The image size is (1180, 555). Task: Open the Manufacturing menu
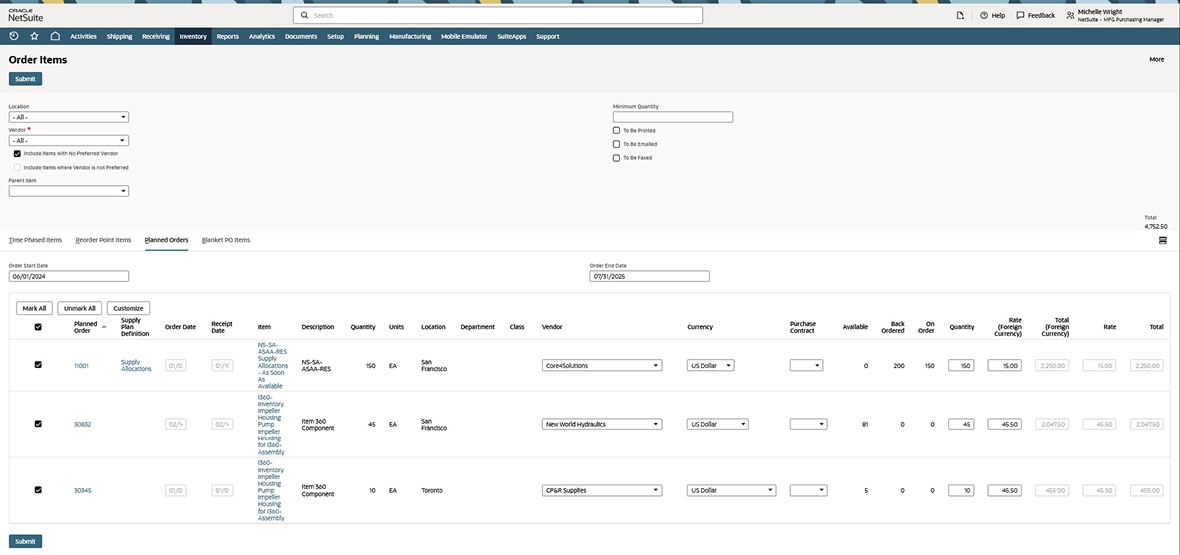click(410, 36)
